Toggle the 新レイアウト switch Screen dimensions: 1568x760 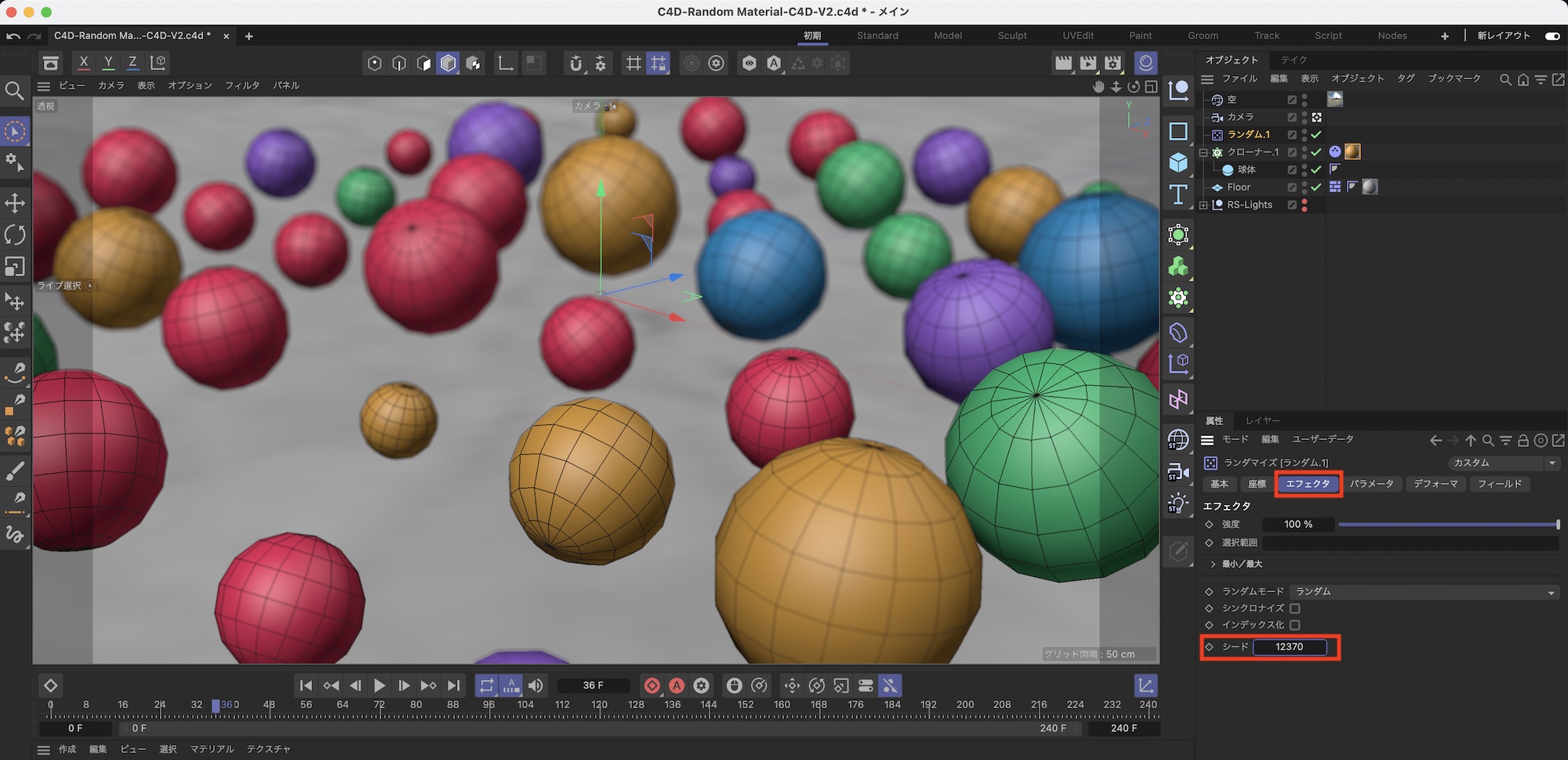[1552, 36]
